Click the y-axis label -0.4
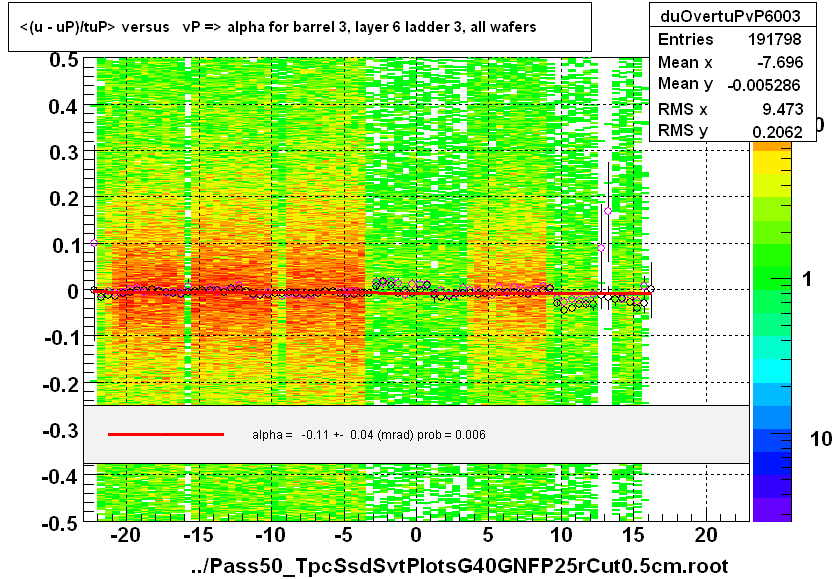 [61, 476]
